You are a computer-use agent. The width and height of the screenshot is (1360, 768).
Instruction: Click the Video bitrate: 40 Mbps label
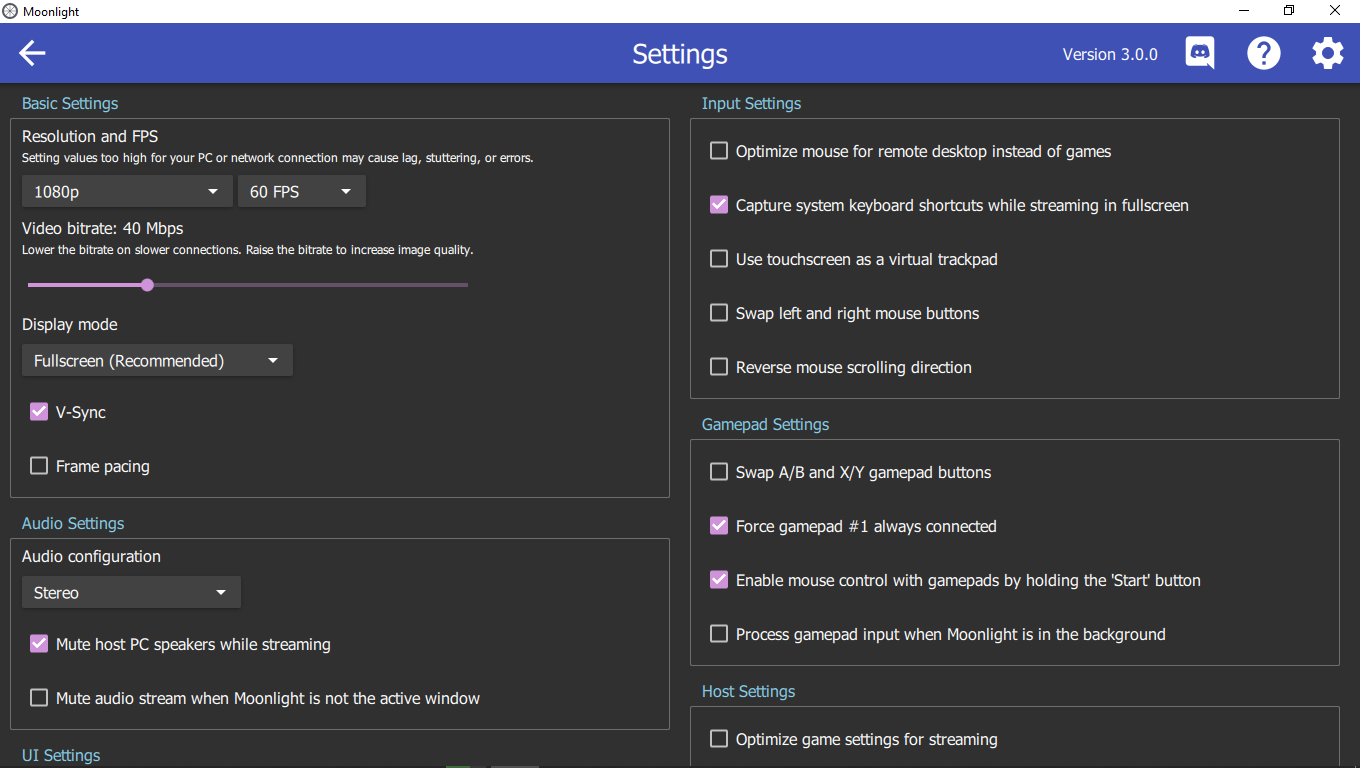103,228
